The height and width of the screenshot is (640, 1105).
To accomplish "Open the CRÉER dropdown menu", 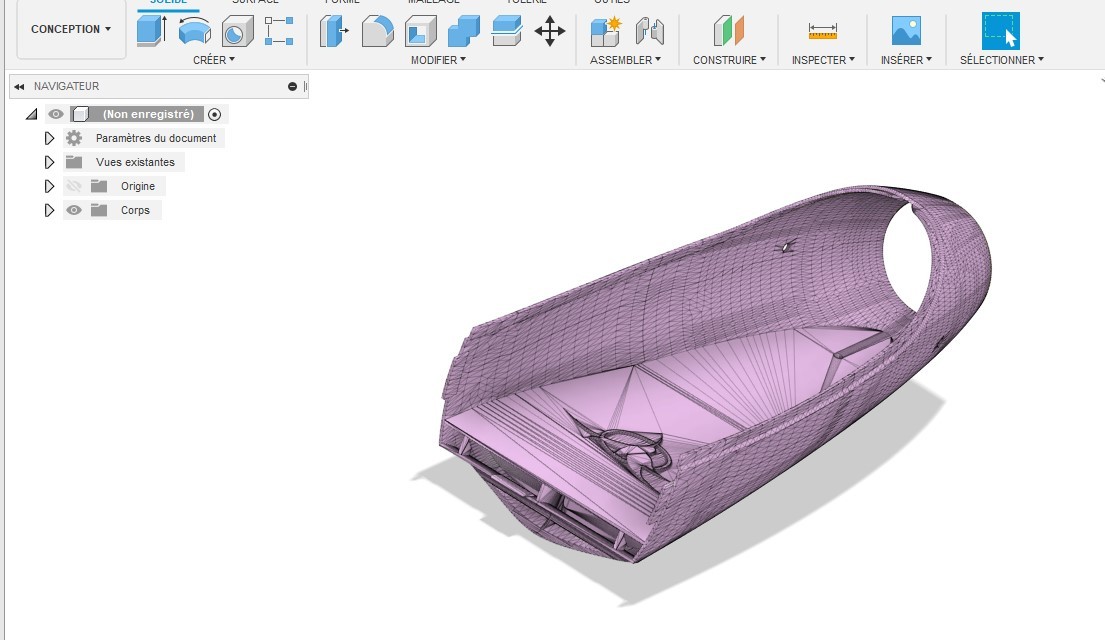I will (x=214, y=60).
